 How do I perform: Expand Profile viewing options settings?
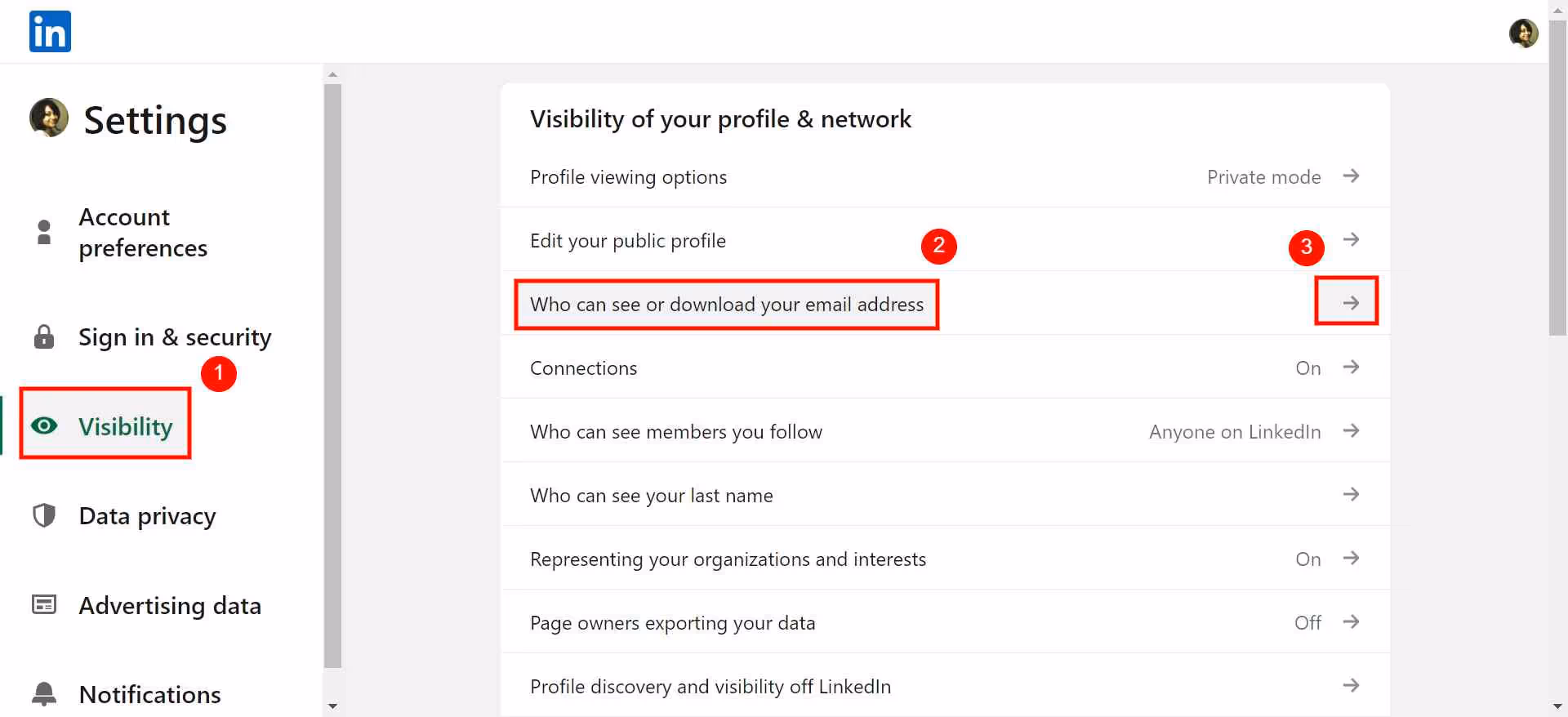tap(1352, 176)
